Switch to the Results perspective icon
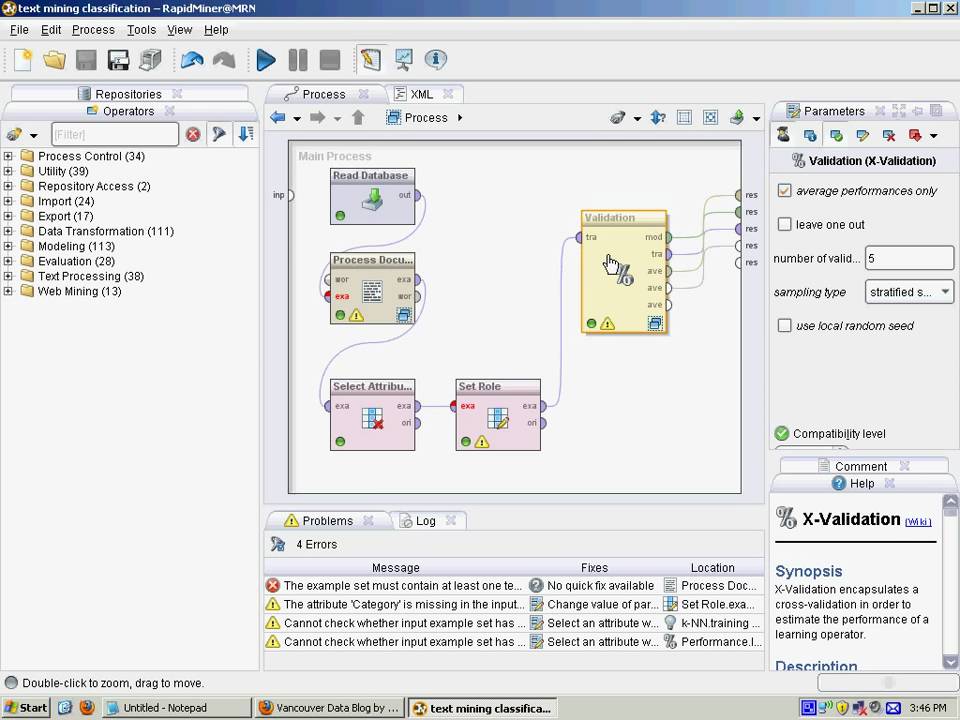 [x=403, y=59]
